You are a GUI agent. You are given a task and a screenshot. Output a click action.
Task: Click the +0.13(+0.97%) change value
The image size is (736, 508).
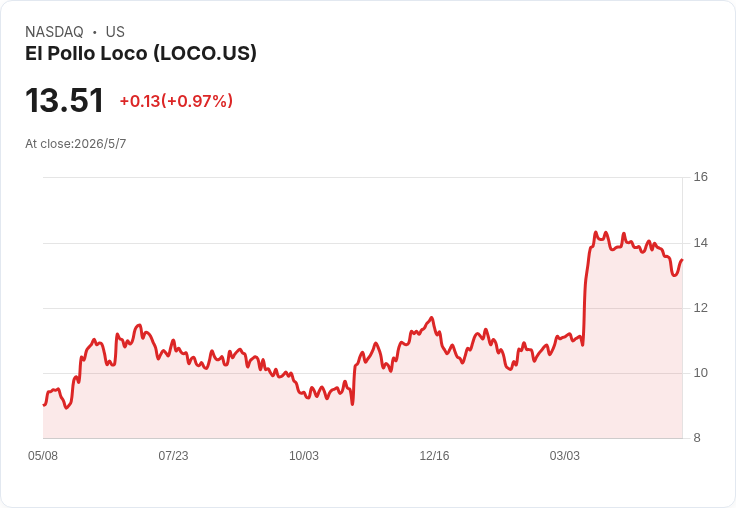coord(176,101)
